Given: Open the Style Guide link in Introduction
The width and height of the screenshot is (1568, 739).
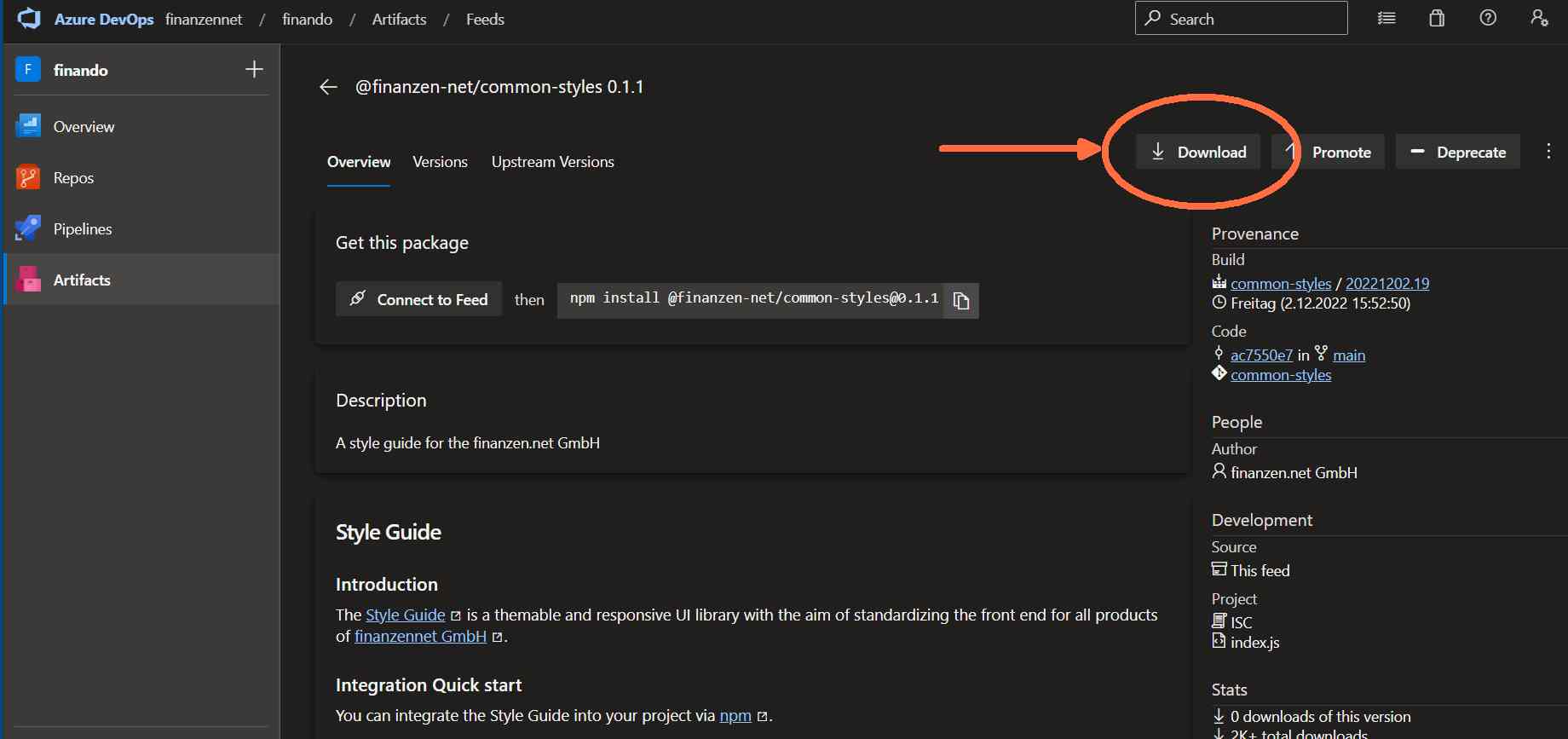Looking at the screenshot, I should click(x=406, y=615).
